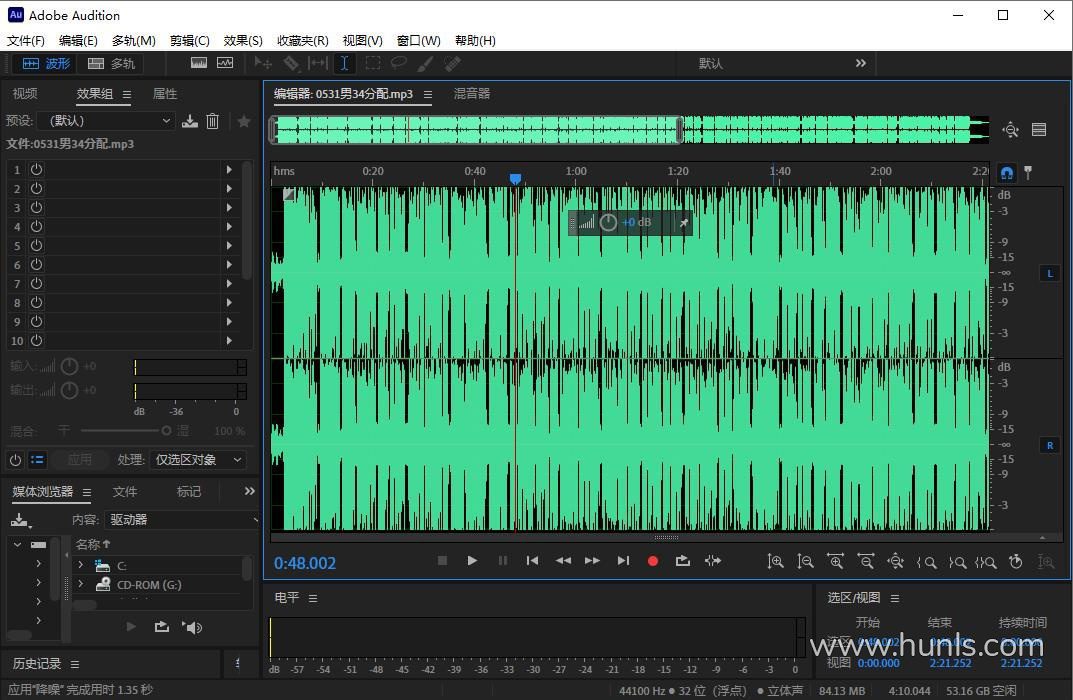Image resolution: width=1073 pixels, height=700 pixels.
Task: Open the 文件(F) menu
Action: point(25,40)
